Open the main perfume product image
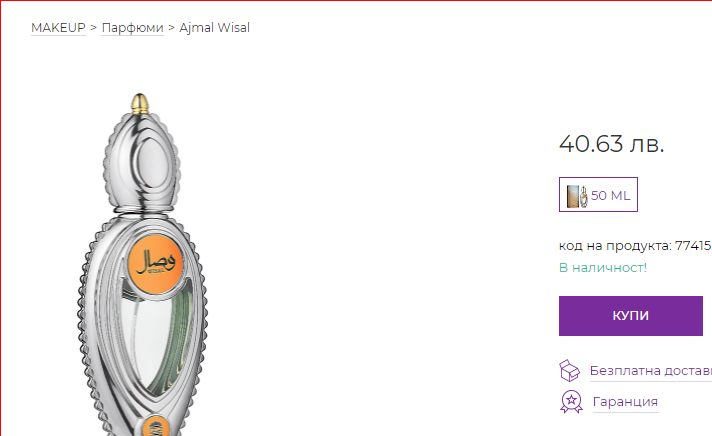This screenshot has height=436, width=712. tap(142, 264)
